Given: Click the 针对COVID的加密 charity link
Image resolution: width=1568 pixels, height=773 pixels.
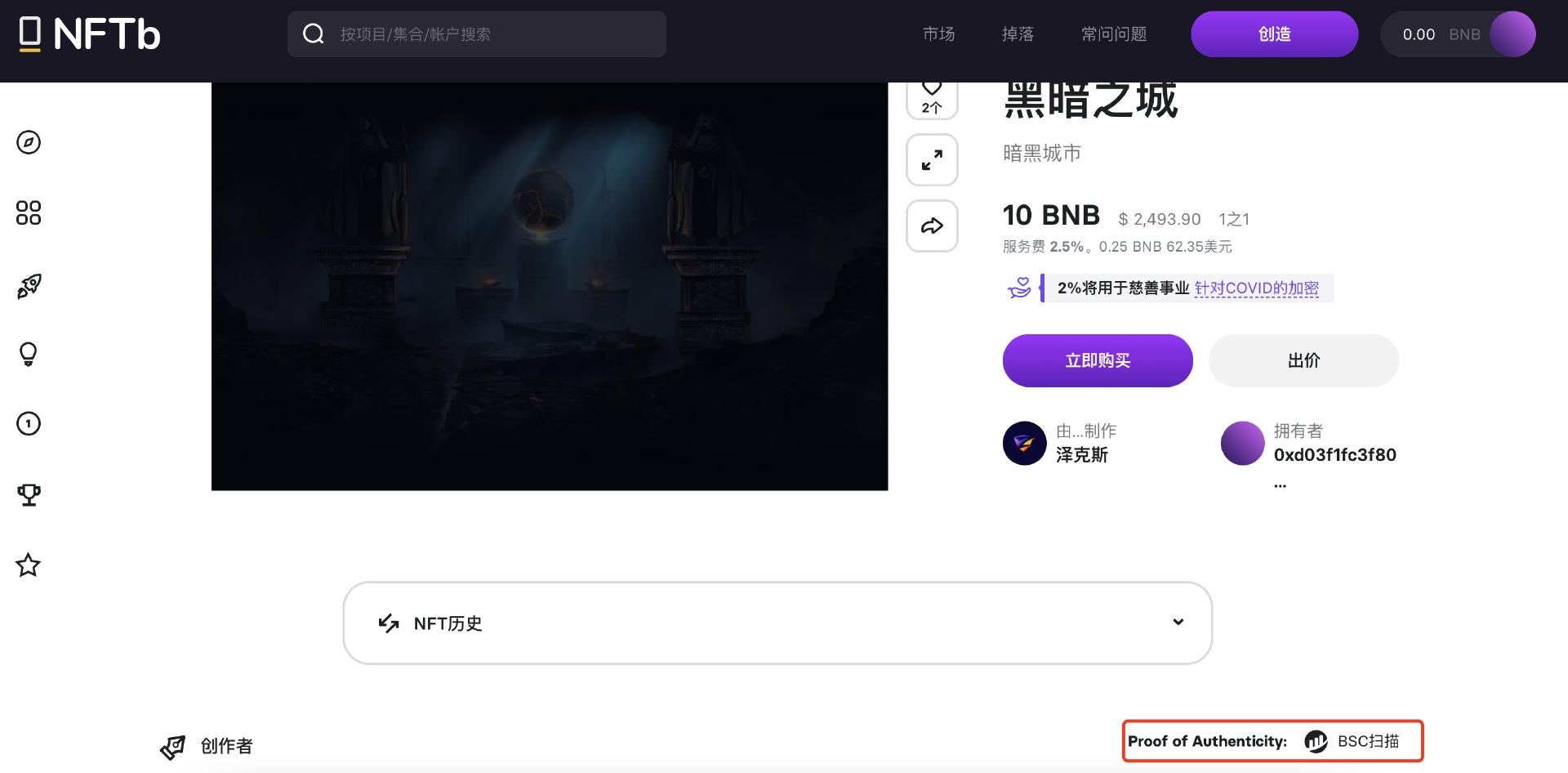Looking at the screenshot, I should (x=1256, y=288).
